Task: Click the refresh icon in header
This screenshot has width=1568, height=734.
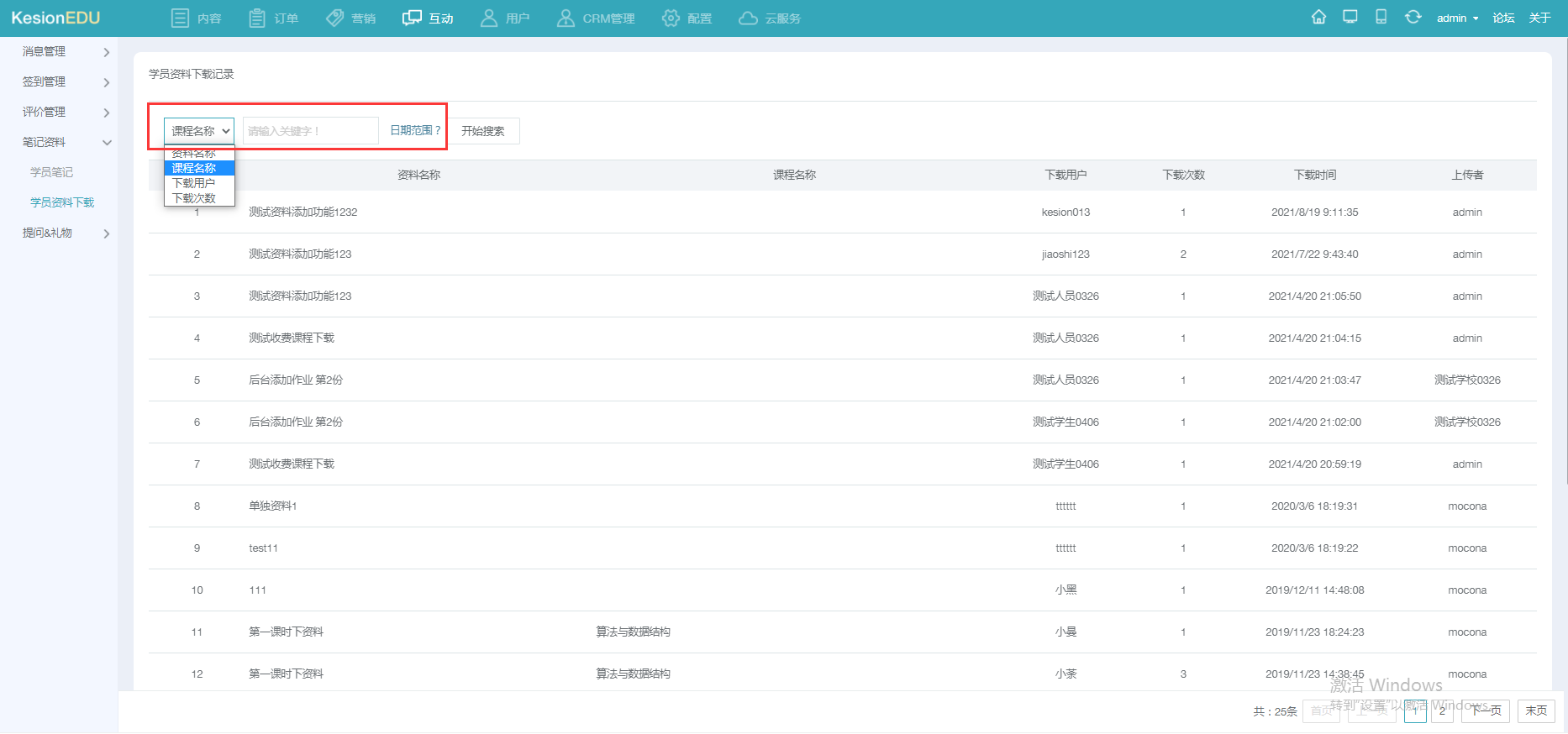Action: [x=1413, y=18]
